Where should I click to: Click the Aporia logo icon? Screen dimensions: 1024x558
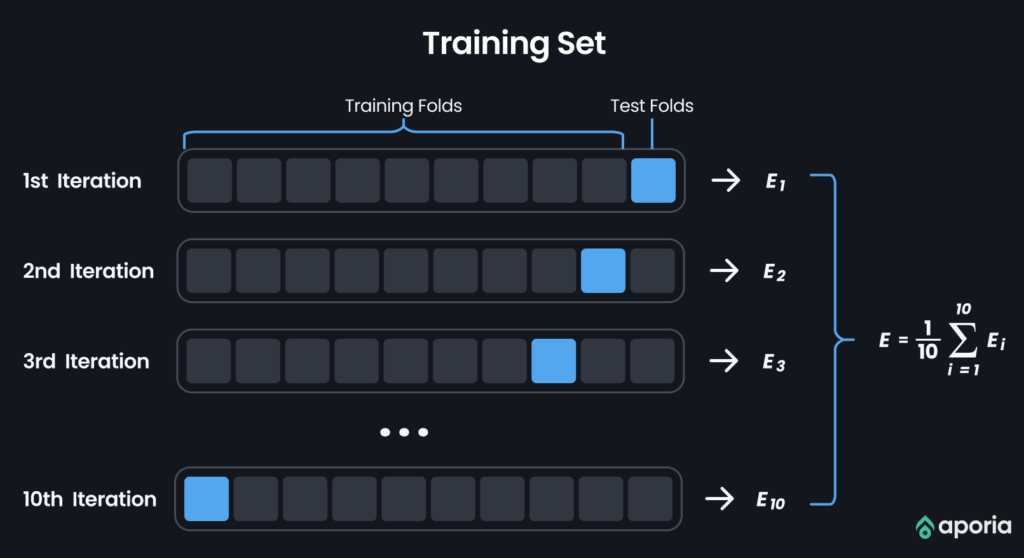pyautogui.click(x=925, y=527)
